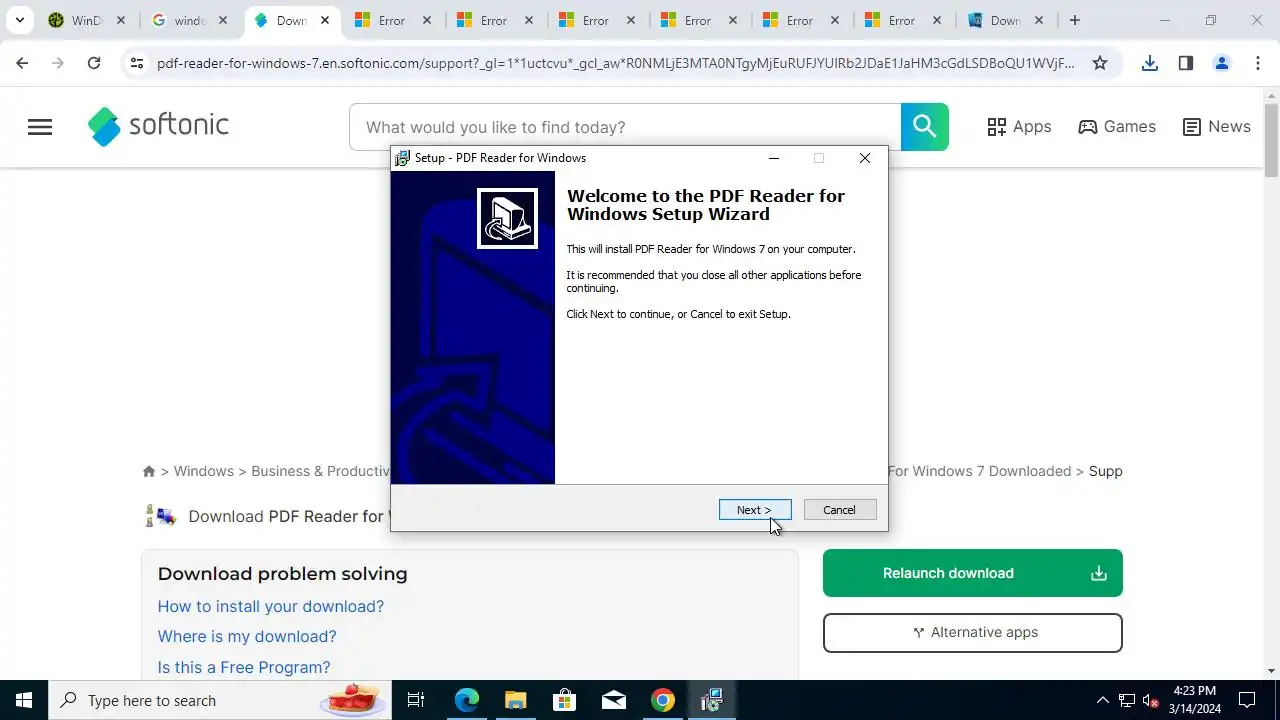Image resolution: width=1280 pixels, height=720 pixels.
Task: Open a new tab with plus button
Action: [1075, 20]
